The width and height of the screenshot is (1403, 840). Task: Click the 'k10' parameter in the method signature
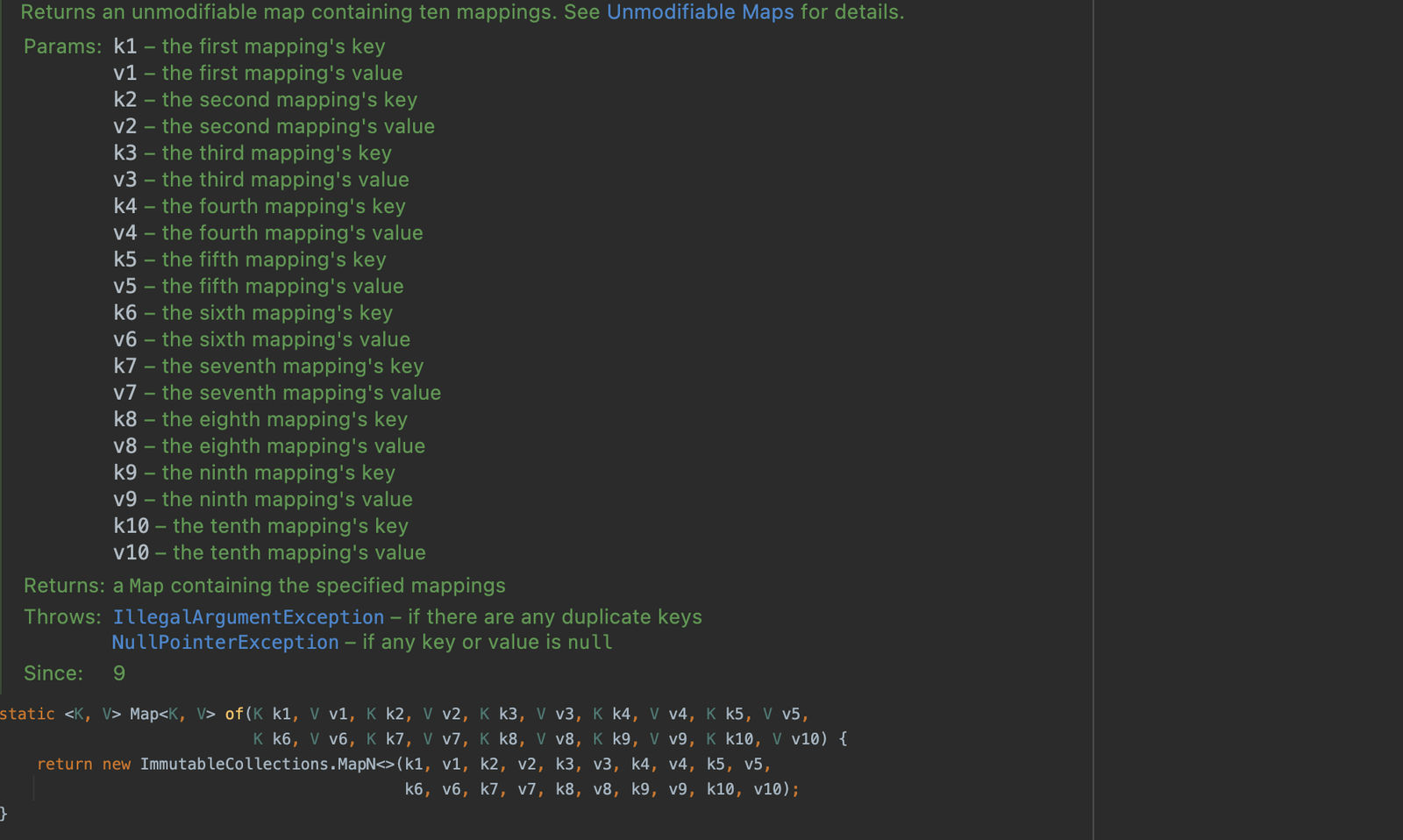pyautogui.click(x=739, y=739)
